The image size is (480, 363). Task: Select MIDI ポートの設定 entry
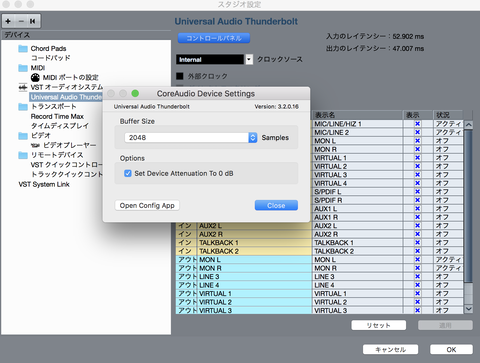pos(70,78)
